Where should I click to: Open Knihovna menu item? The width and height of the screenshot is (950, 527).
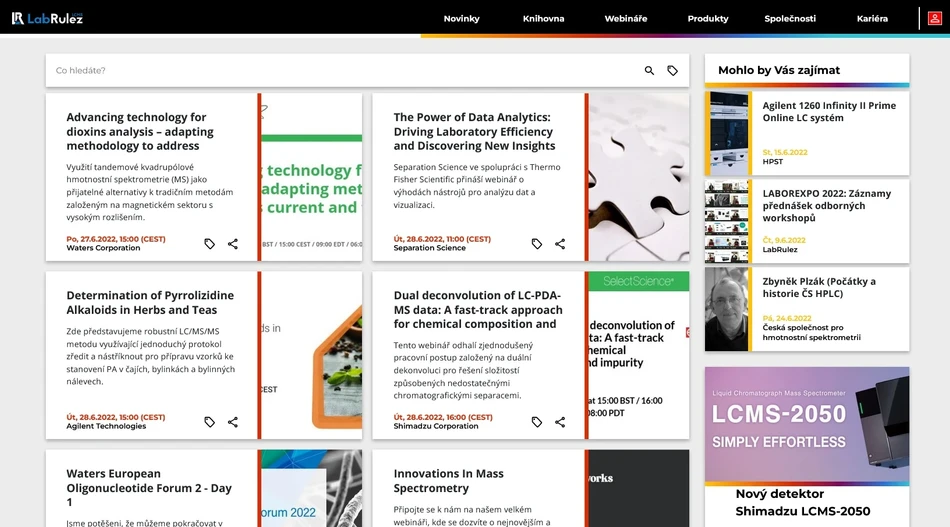click(x=543, y=19)
